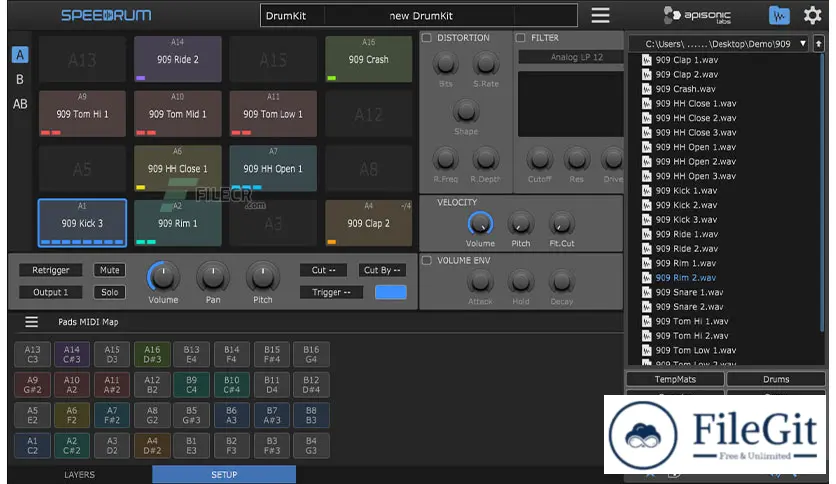
Task: Open the Output 1 selector
Action: 51,292
